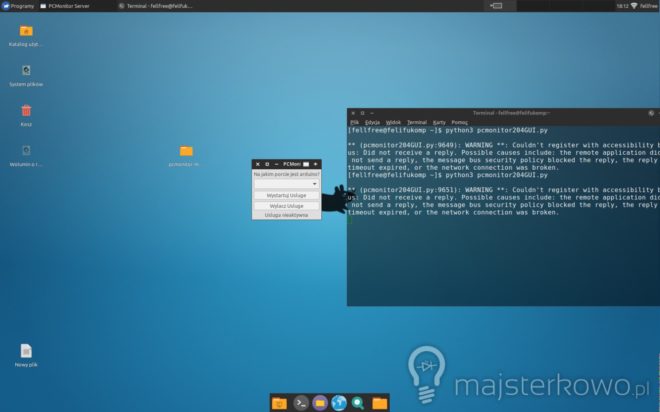The image size is (660, 412).
Task: Click the Wystartuj Usługę button
Action: [x=286, y=195]
